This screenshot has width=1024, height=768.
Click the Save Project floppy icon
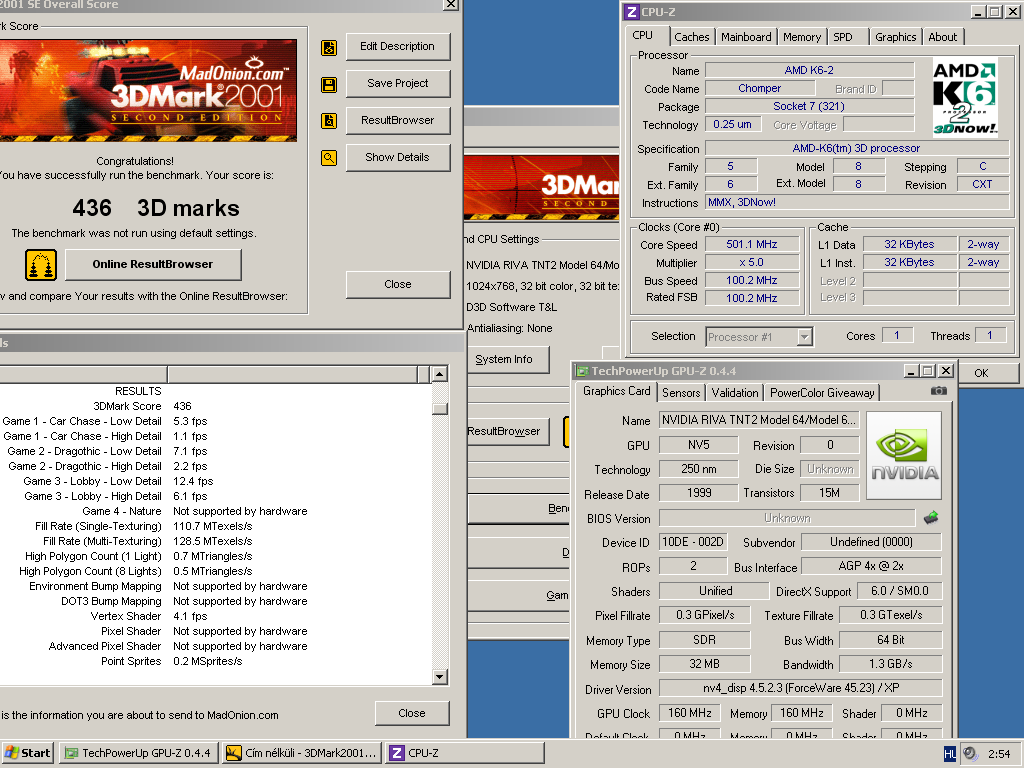click(x=329, y=84)
